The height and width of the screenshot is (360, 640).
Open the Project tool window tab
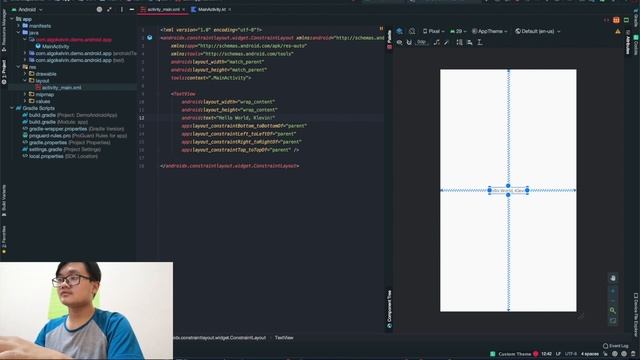(4, 72)
